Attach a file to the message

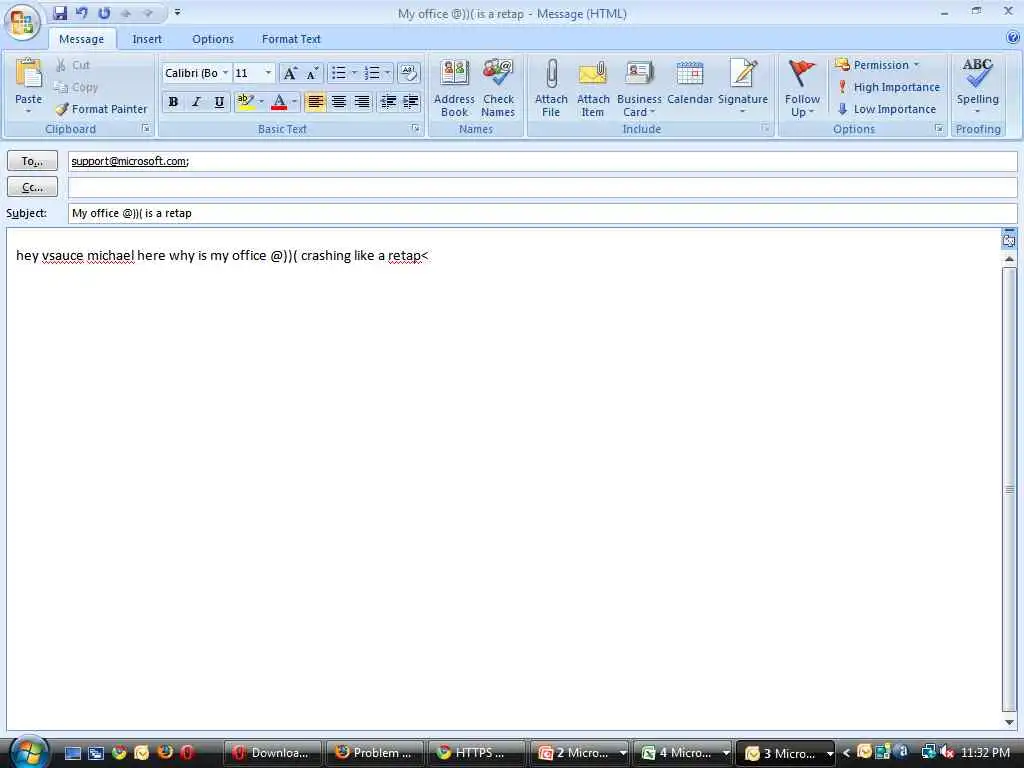point(551,88)
